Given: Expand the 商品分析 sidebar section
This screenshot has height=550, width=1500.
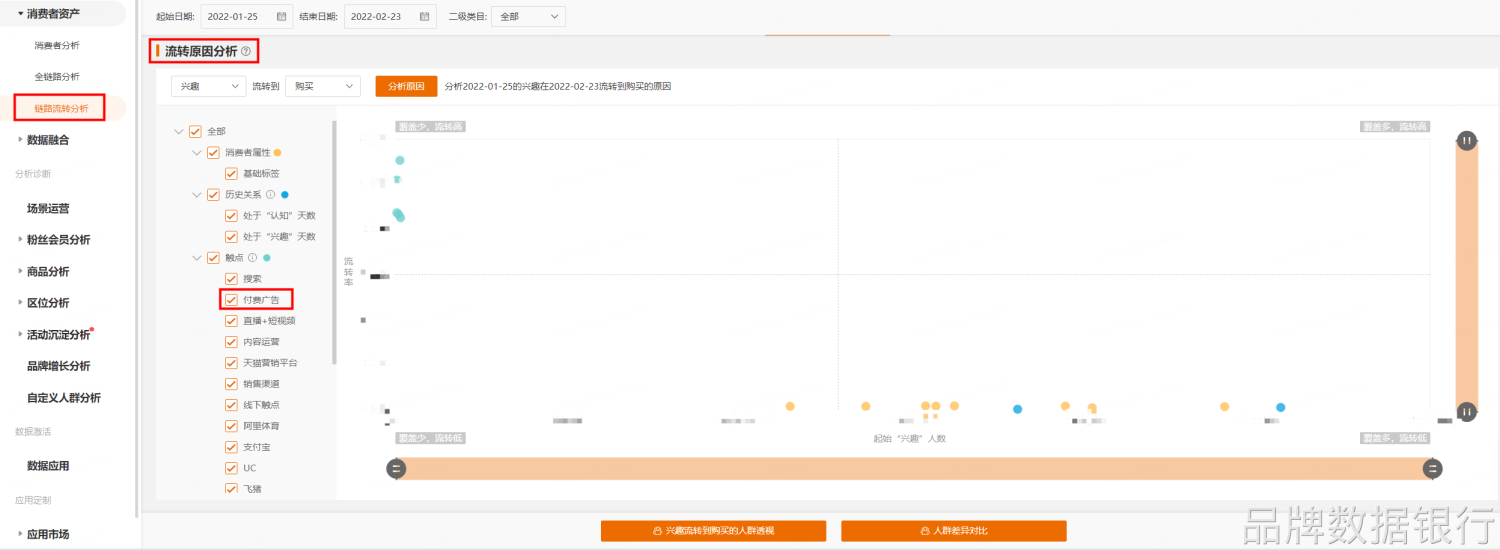Looking at the screenshot, I should click(20, 272).
